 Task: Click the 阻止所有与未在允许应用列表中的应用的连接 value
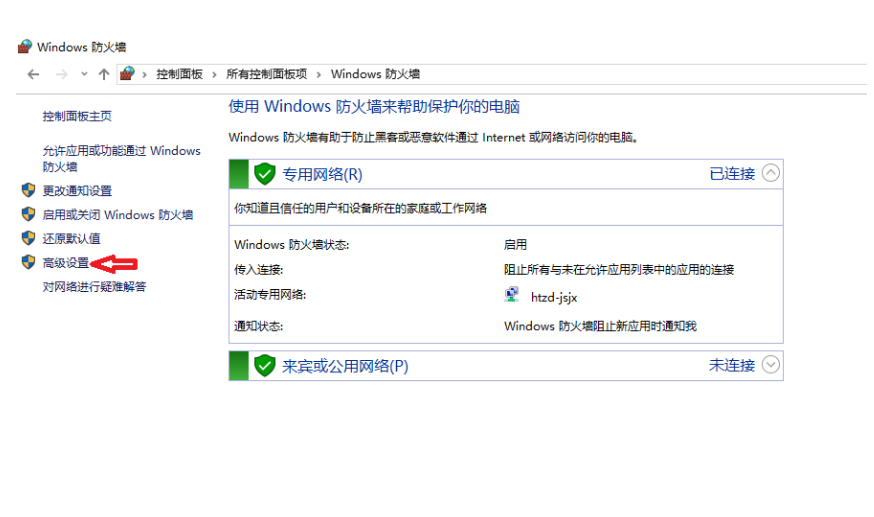point(619,270)
